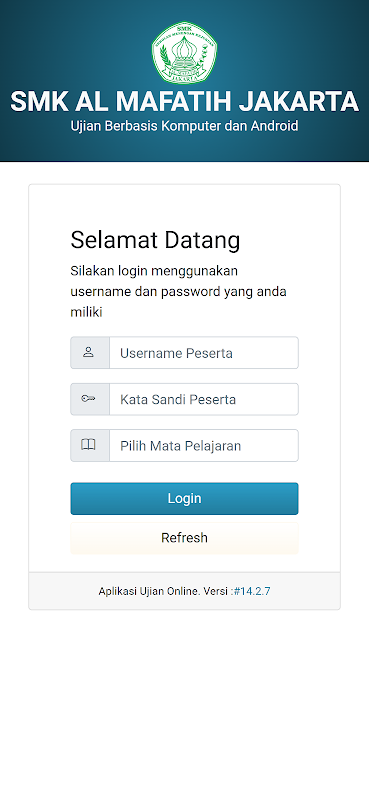Screen dimensions: 369x800
Task: Click the Silakan login instruction paragraph
Action: [179, 291]
